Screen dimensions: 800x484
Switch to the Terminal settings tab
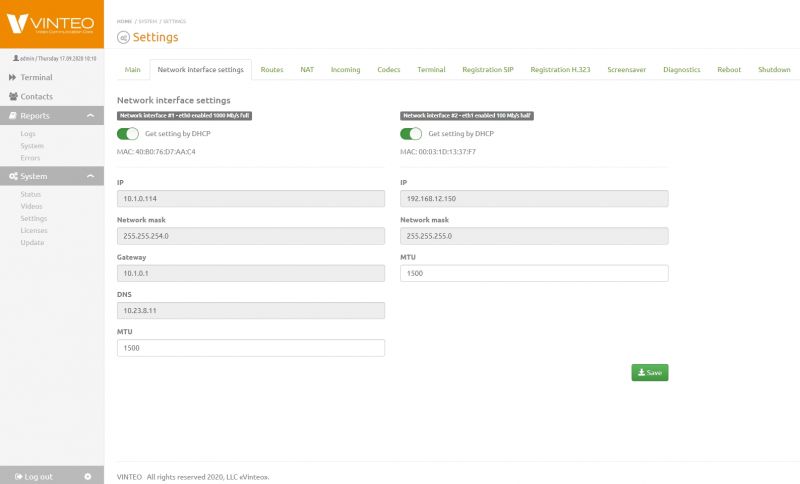click(431, 69)
